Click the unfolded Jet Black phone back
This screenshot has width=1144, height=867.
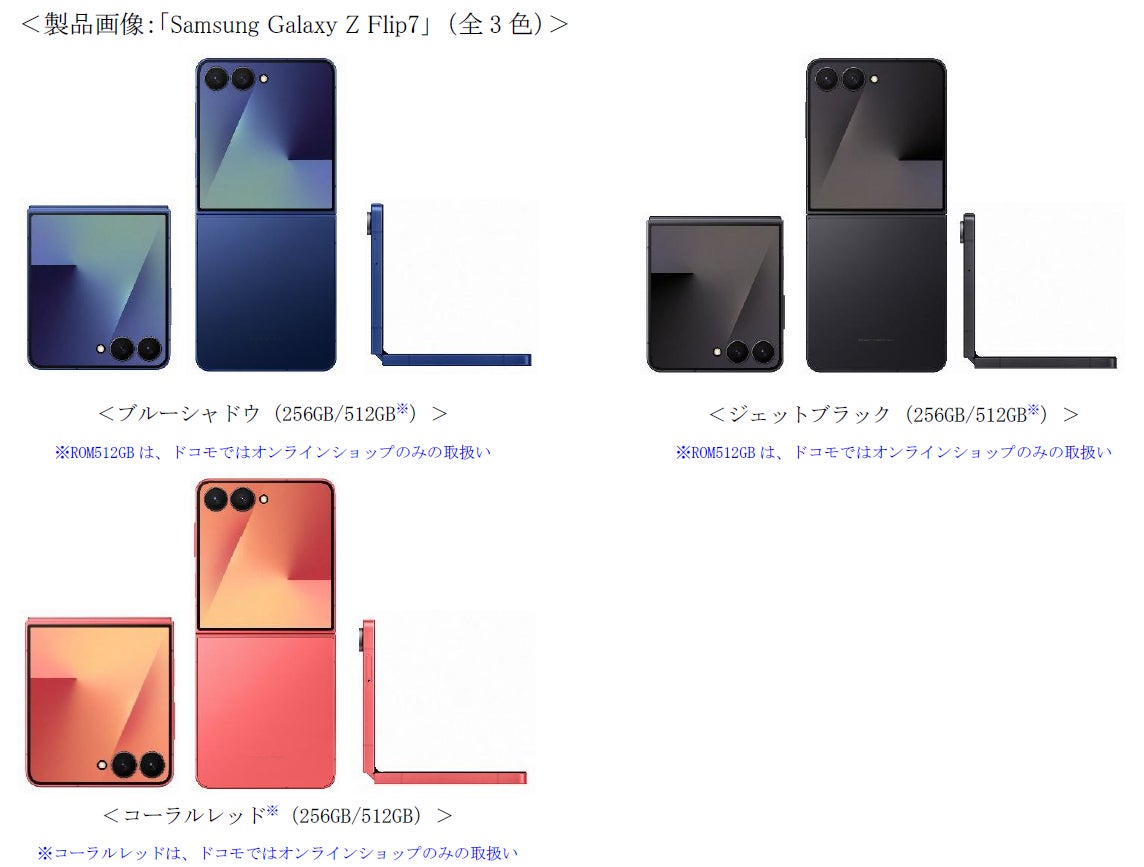pyautogui.click(x=876, y=215)
